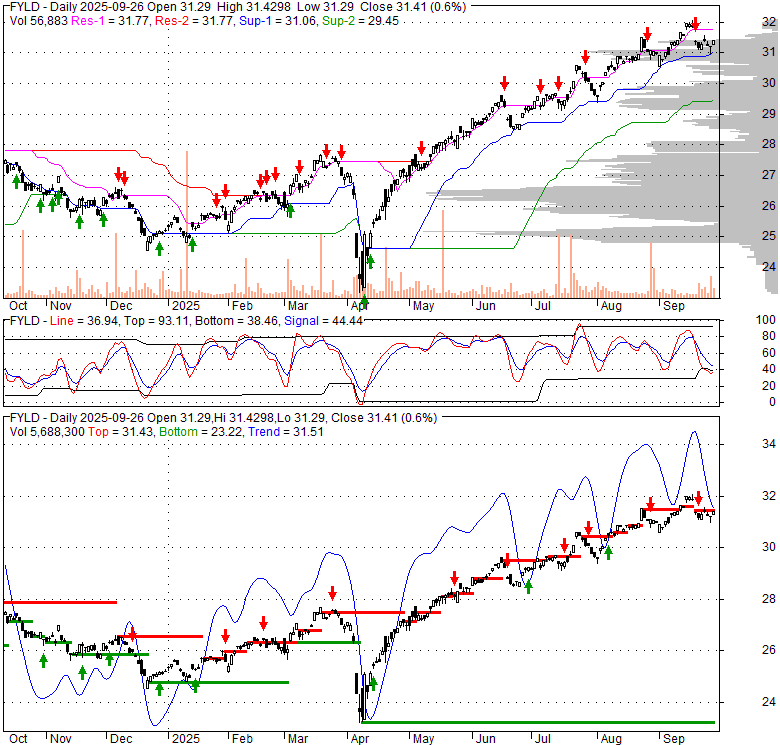Click the '32' price label on the top chart axis
The height and width of the screenshot is (745, 780).
[x=769, y=21]
